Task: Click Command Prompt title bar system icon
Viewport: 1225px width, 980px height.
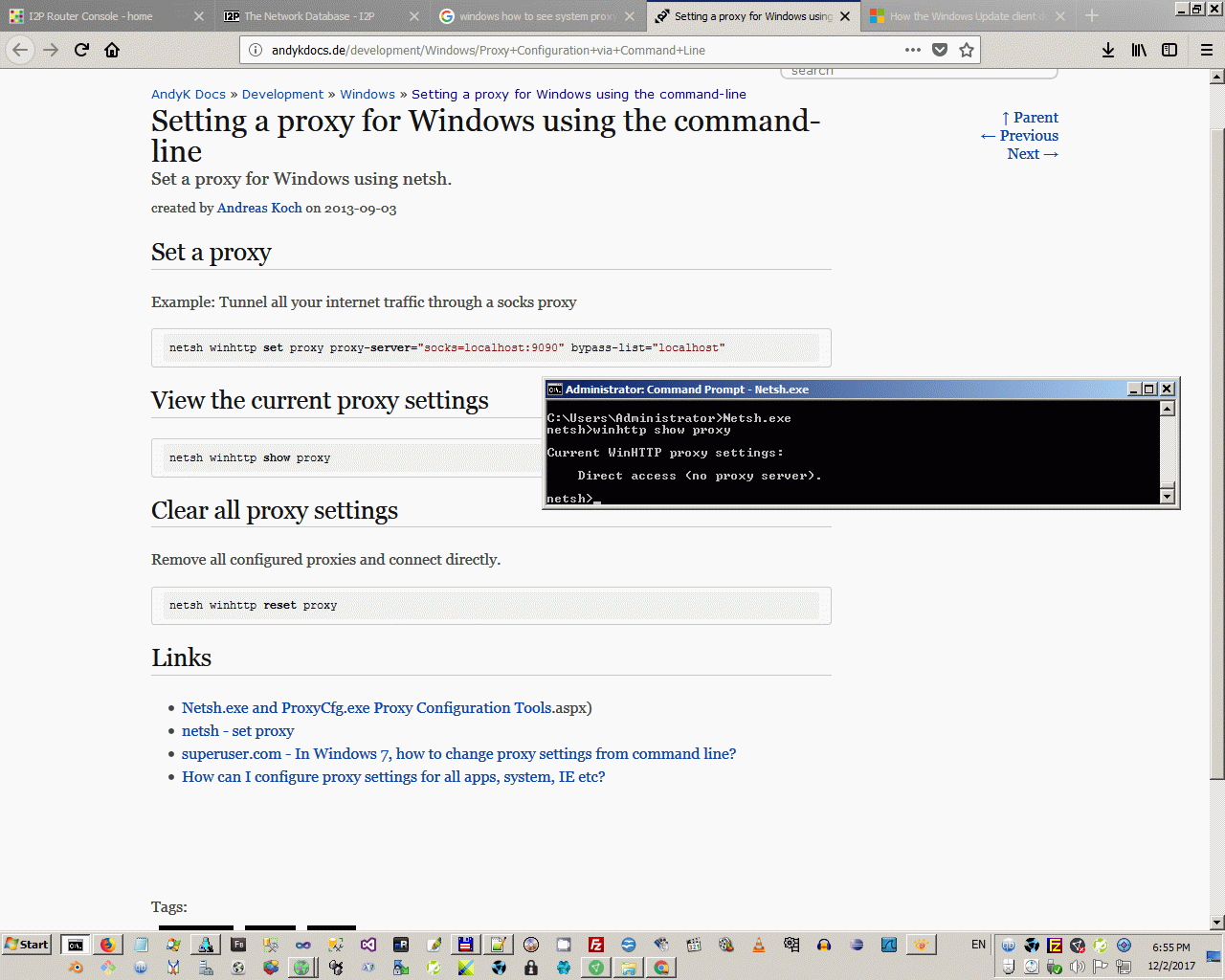Action: pyautogui.click(x=554, y=390)
